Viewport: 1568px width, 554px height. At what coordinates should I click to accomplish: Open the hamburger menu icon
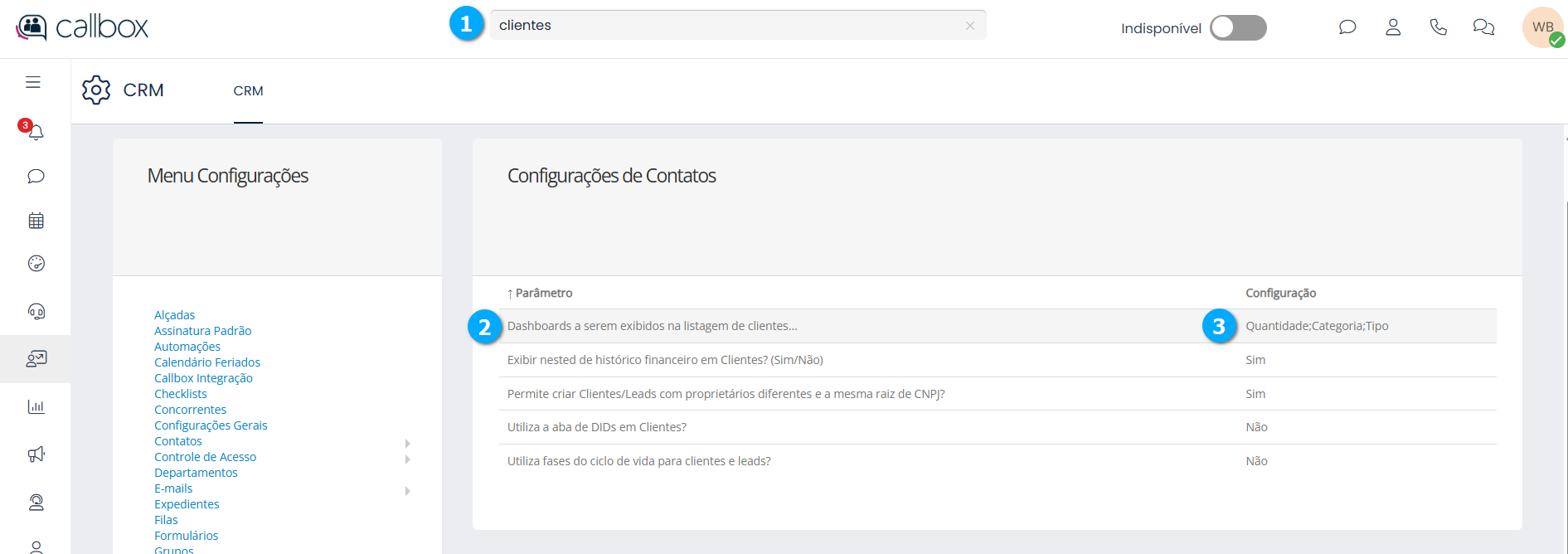33,82
